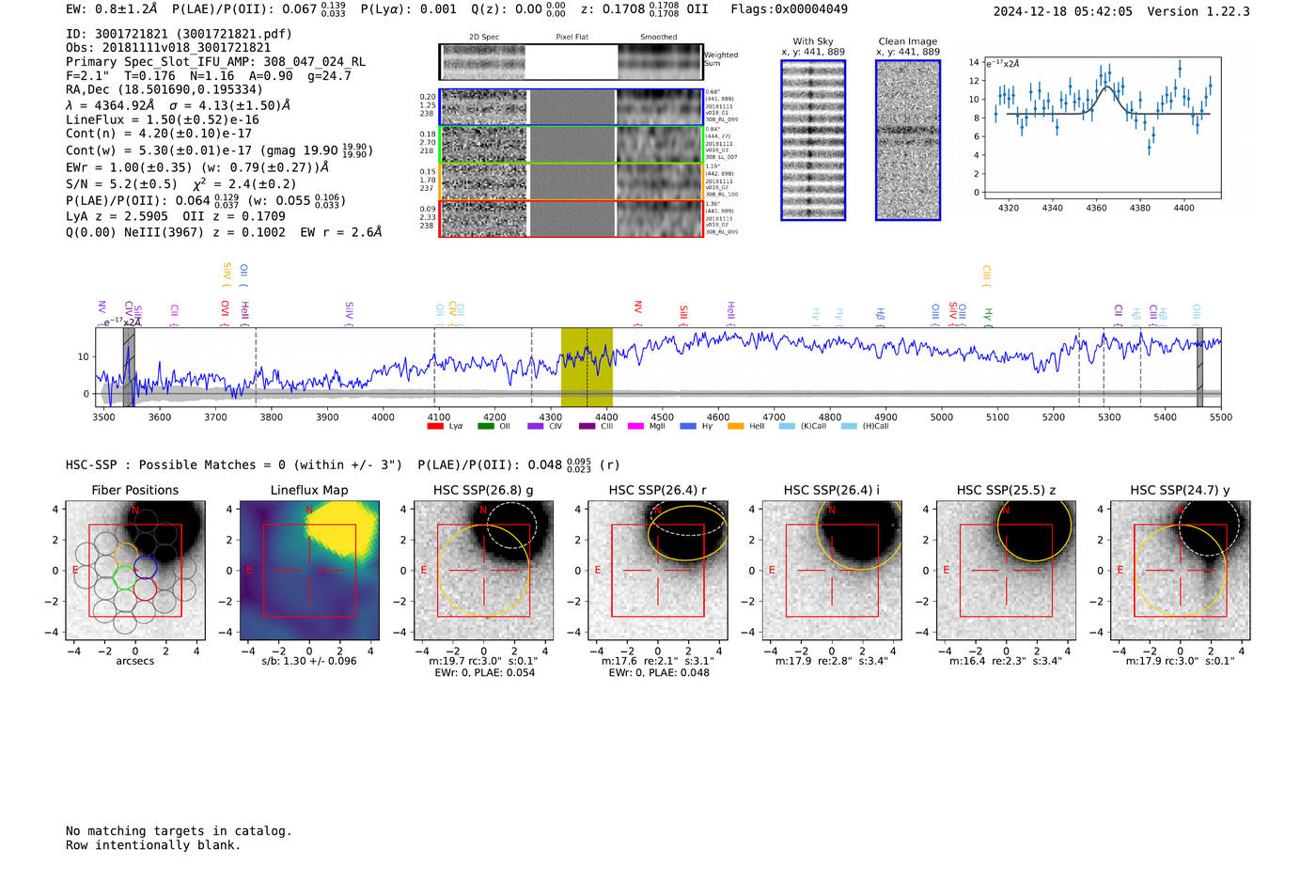1316x896 pixels.
Task: Click the purple CIV legend swatch
Action: 536,426
